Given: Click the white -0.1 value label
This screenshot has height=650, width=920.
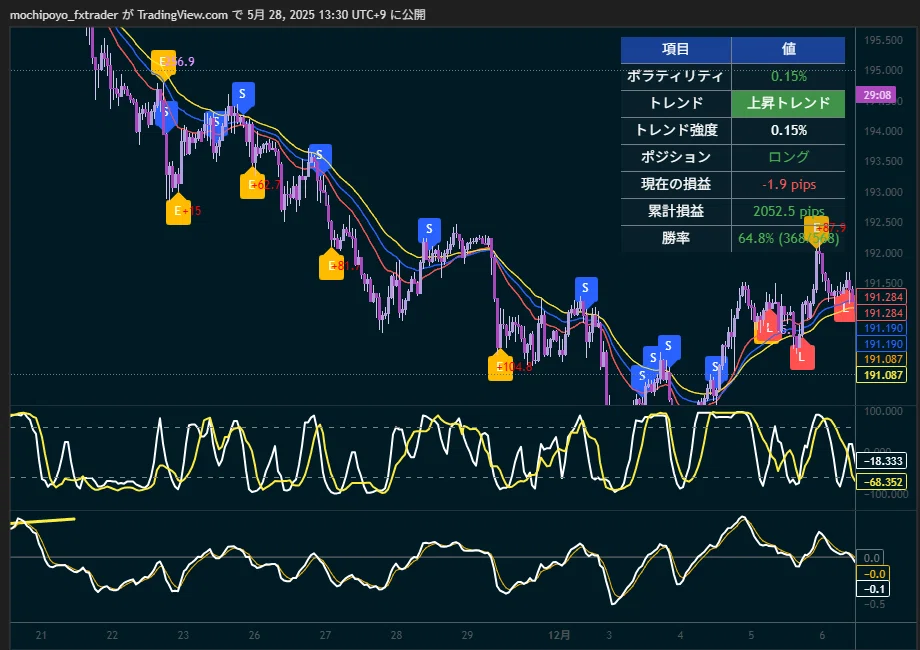Looking at the screenshot, I should (874, 589).
